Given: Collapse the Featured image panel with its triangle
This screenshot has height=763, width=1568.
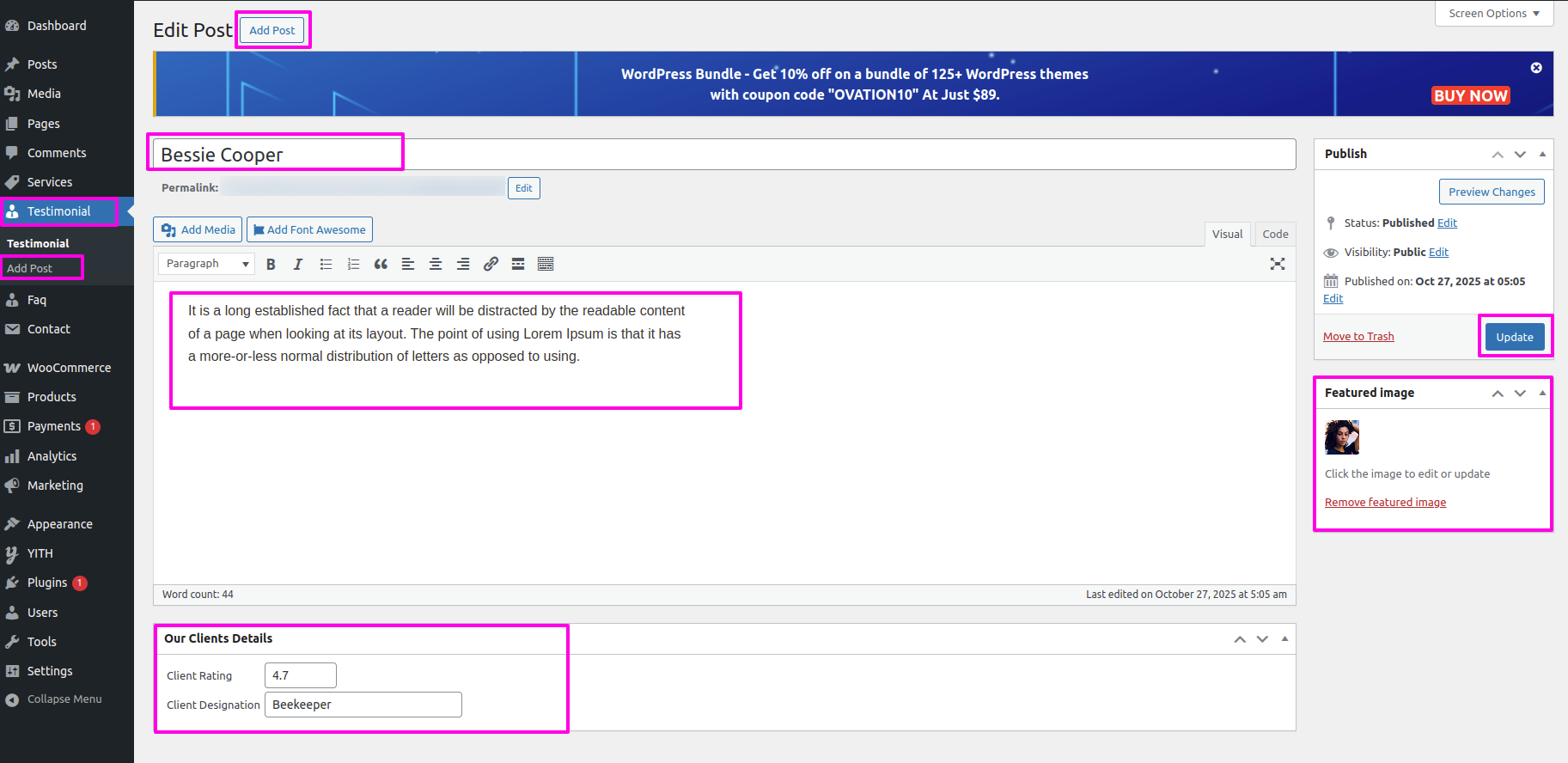Looking at the screenshot, I should tap(1542, 393).
